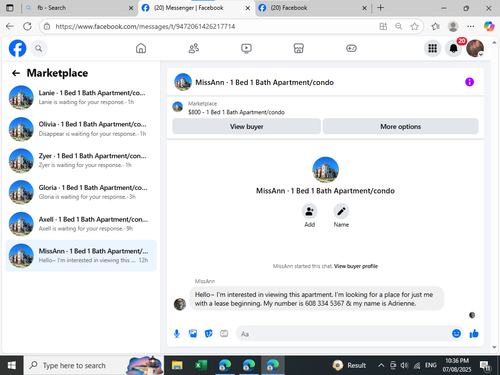Open File Explorer from the taskbar

pyautogui.click(x=177, y=365)
